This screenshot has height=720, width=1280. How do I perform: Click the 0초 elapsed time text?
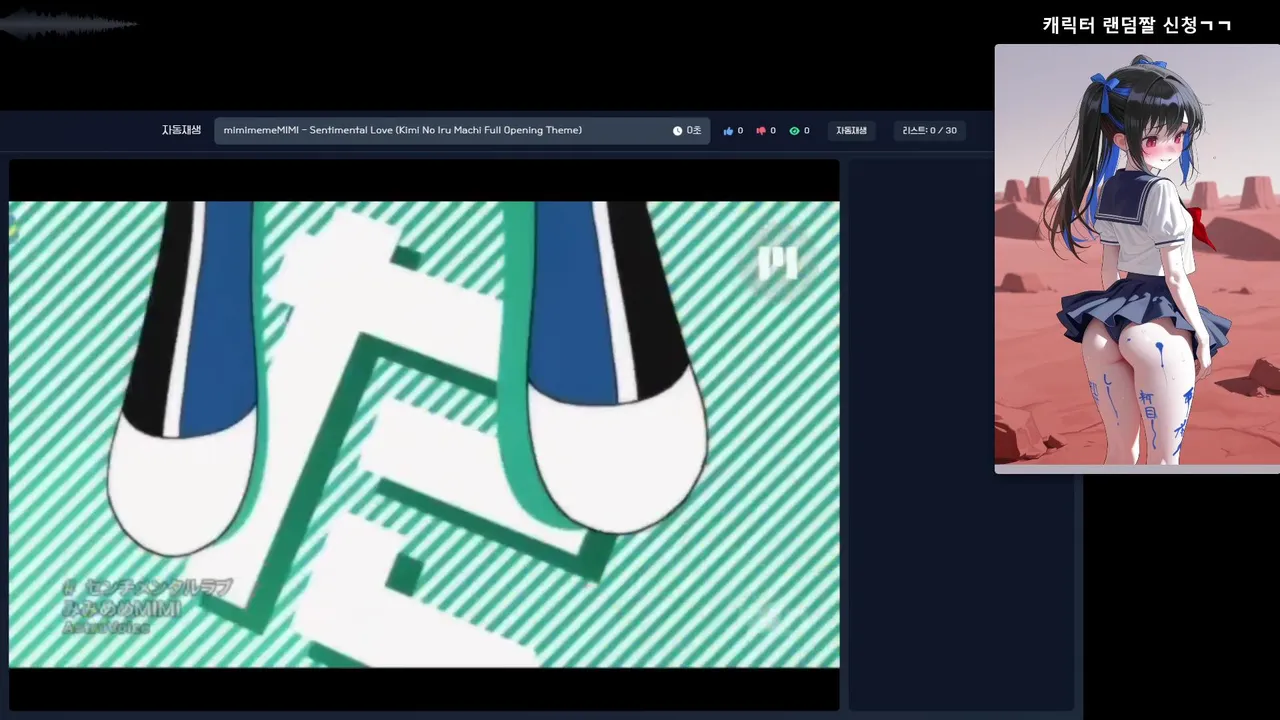pyautogui.click(x=693, y=131)
